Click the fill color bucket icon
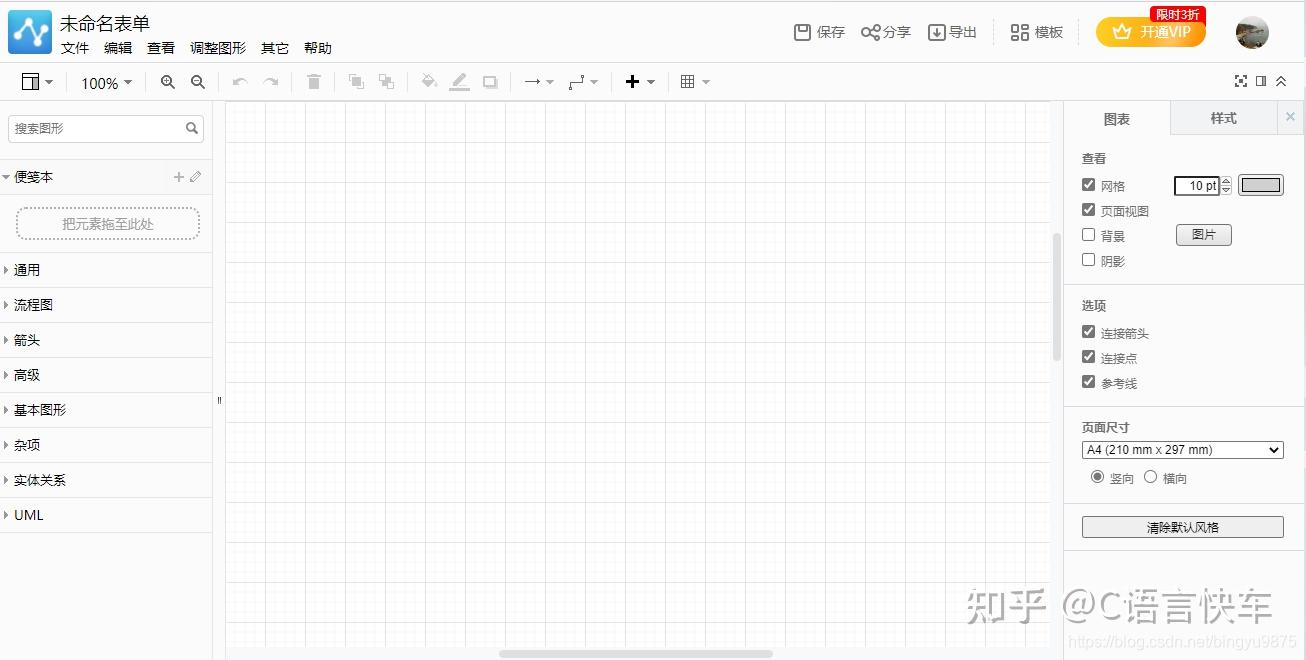The height and width of the screenshot is (660, 1306). 429,82
